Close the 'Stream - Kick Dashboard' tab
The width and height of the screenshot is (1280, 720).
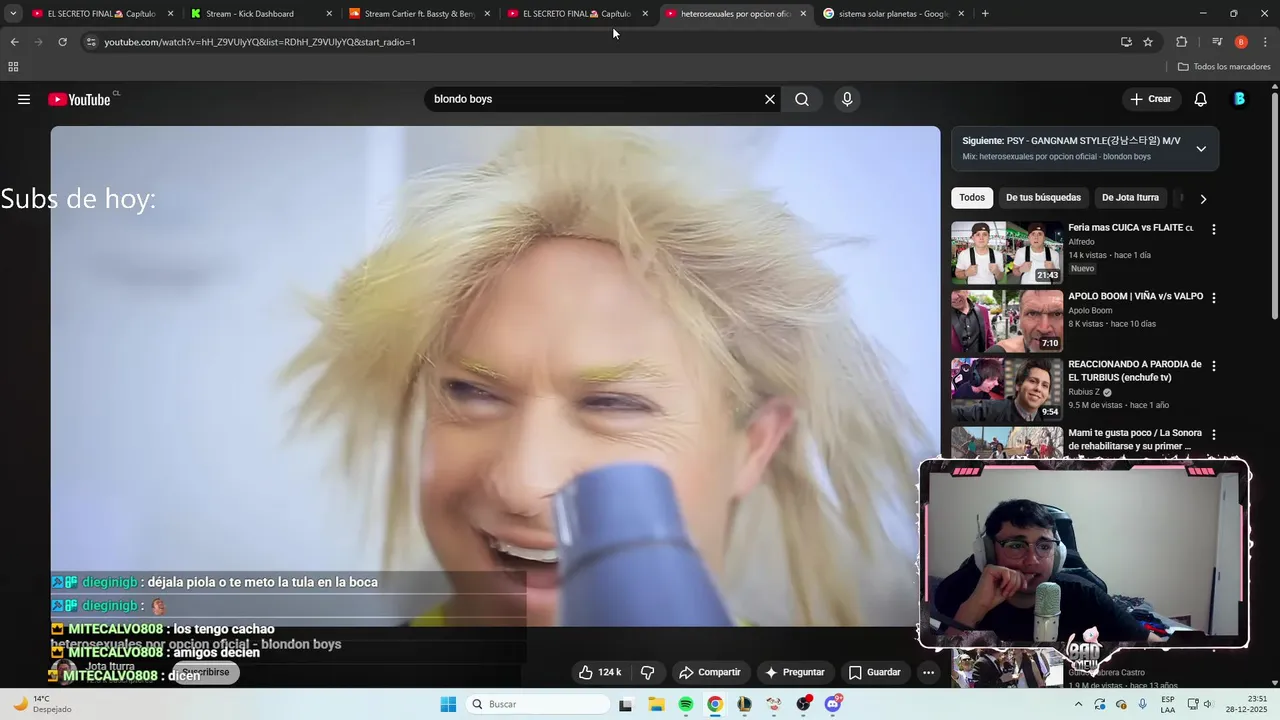329,14
